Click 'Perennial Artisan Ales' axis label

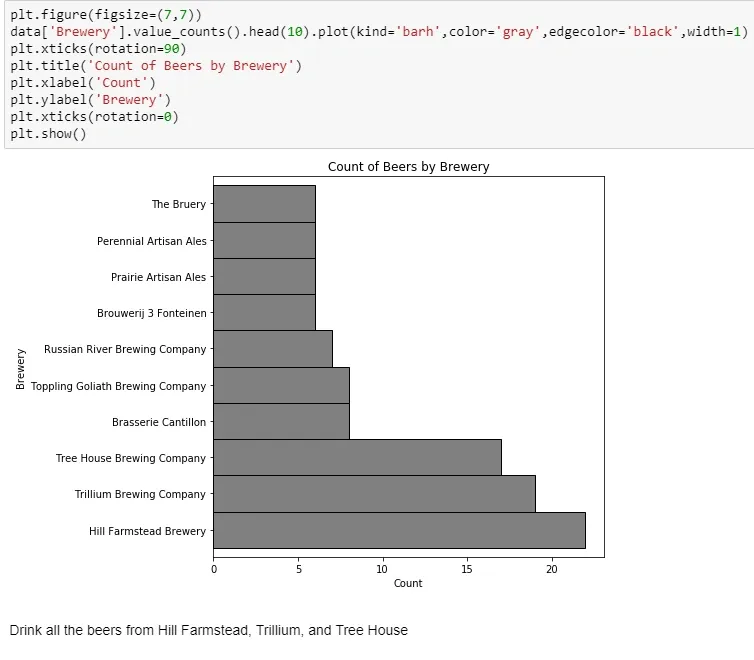[151, 241]
